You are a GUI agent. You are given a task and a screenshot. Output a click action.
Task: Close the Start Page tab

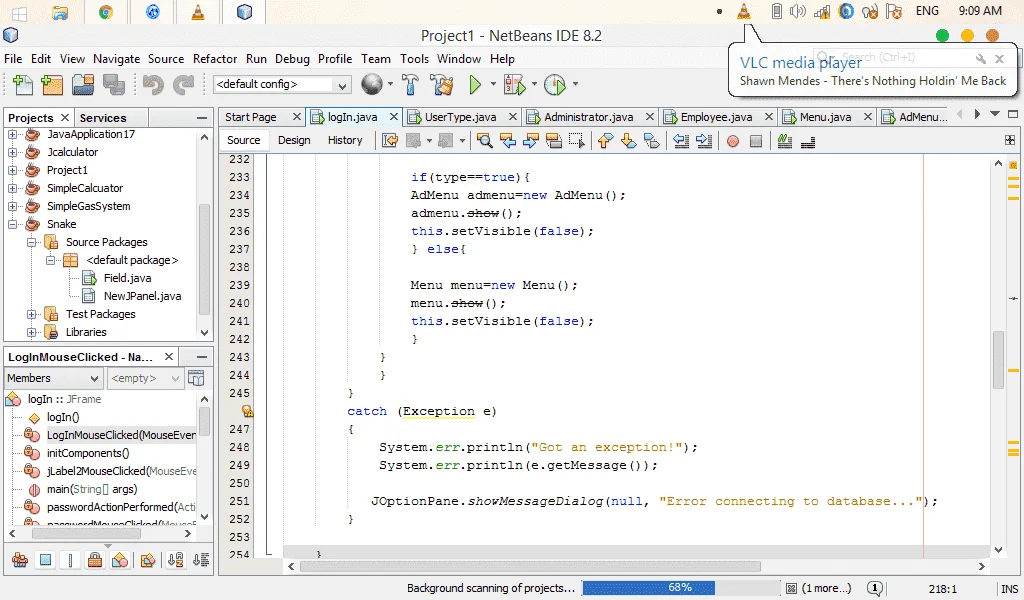296,117
